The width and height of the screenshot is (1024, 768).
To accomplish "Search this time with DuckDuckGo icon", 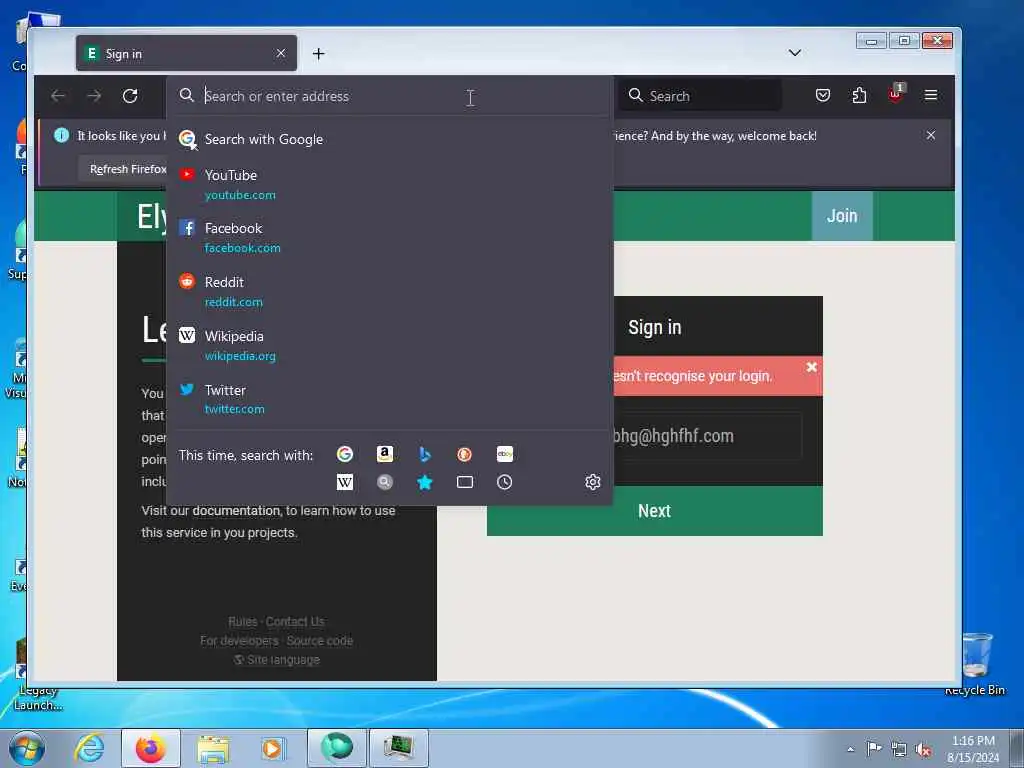I will (464, 454).
